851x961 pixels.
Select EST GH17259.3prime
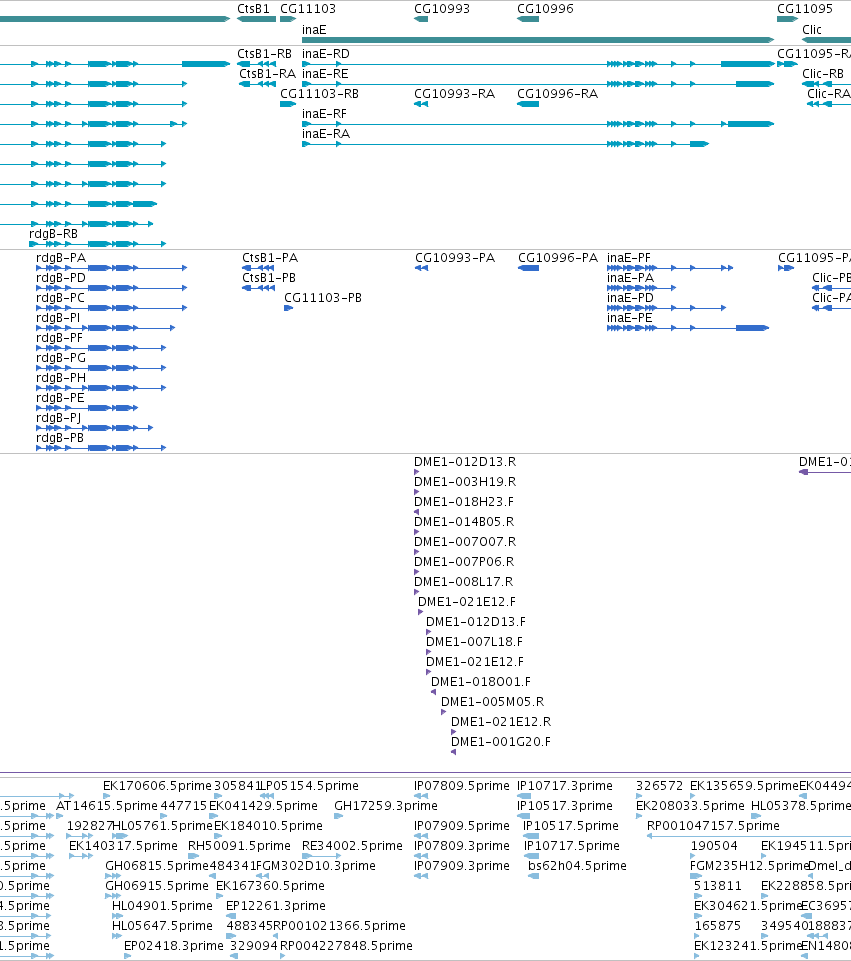339,816
